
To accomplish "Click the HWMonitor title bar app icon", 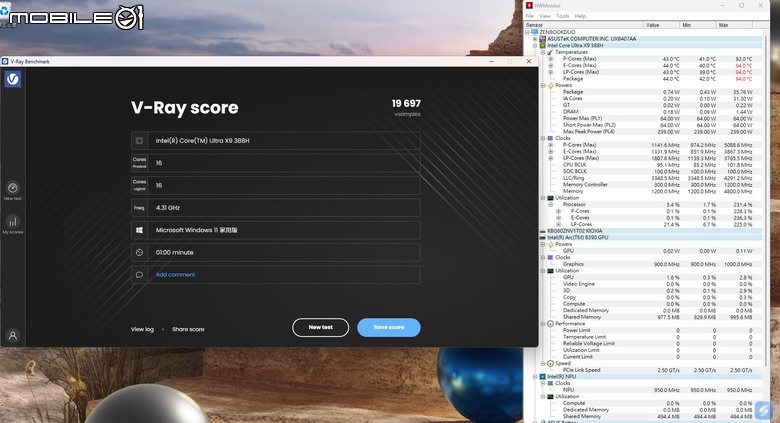I will (x=529, y=5).
